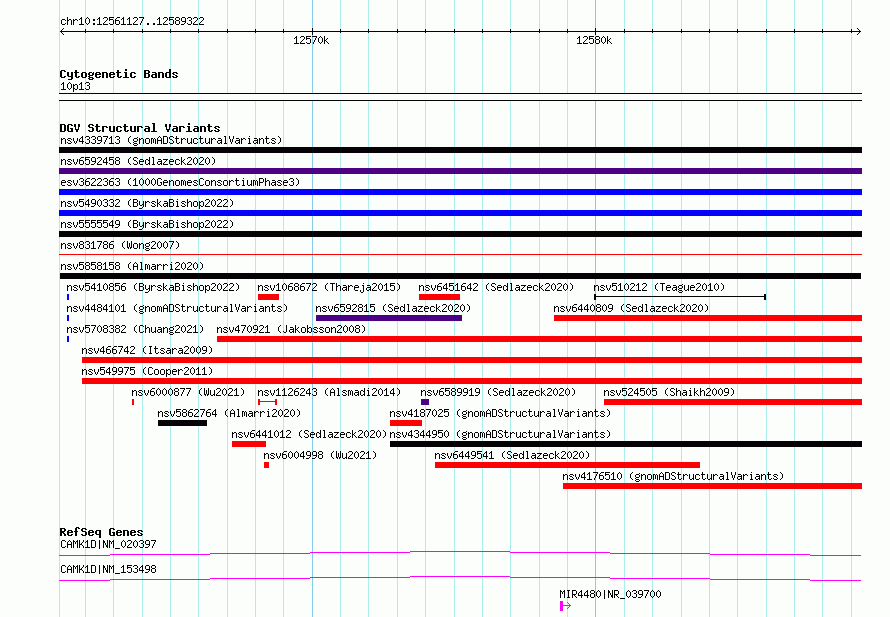Click the nsv5410856 ByrskaBishop2022 label
Viewport: 890px width, 617px height.
pyautogui.click(x=153, y=287)
